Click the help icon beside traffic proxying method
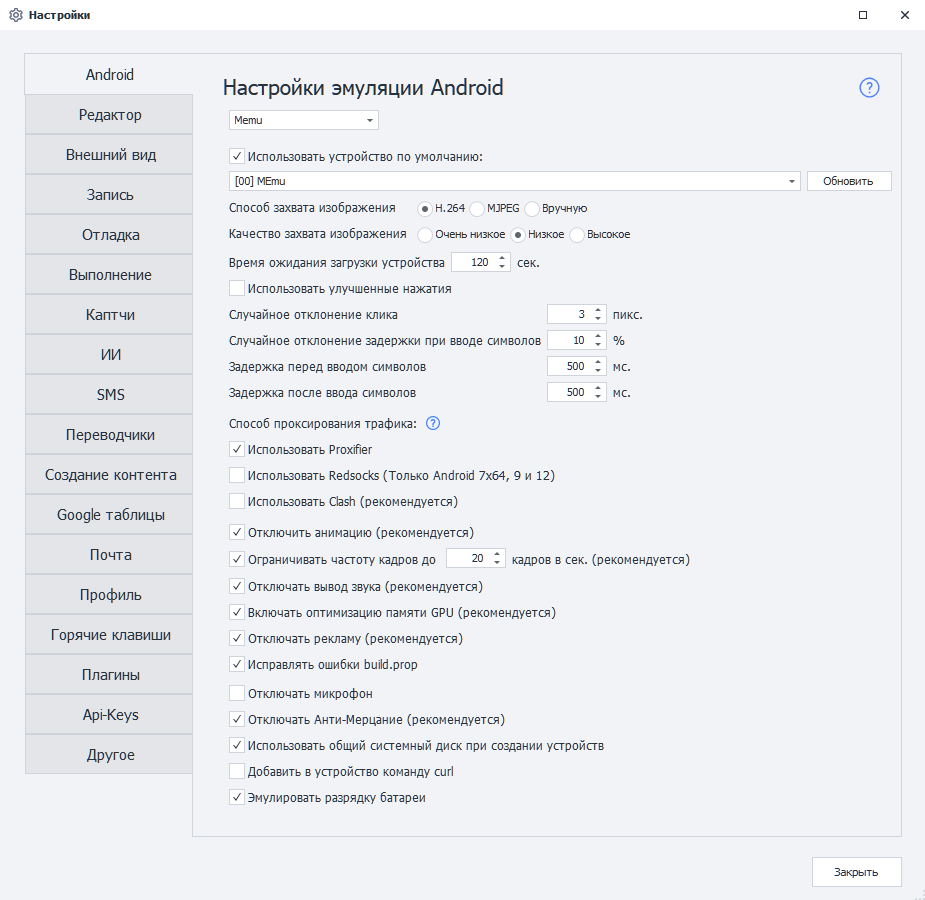 [x=433, y=423]
